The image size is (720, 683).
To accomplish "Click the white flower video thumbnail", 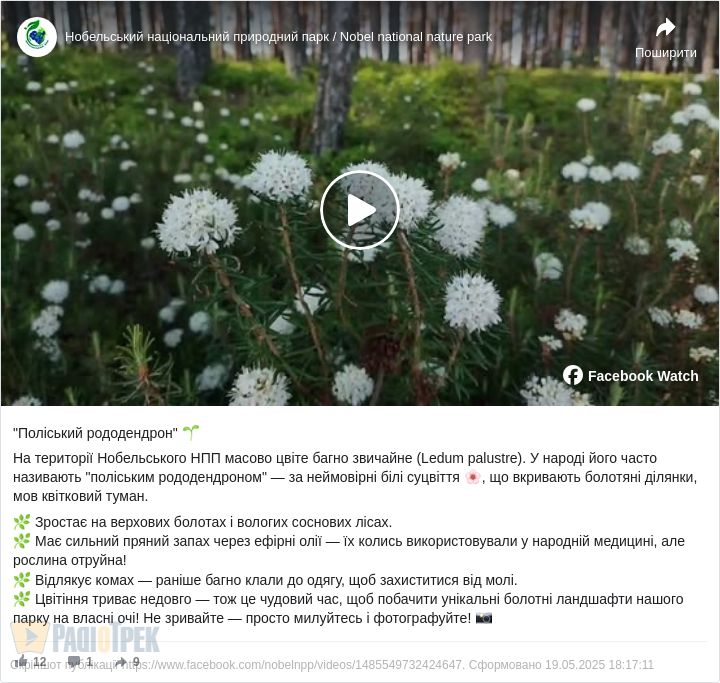I will tap(360, 203).
